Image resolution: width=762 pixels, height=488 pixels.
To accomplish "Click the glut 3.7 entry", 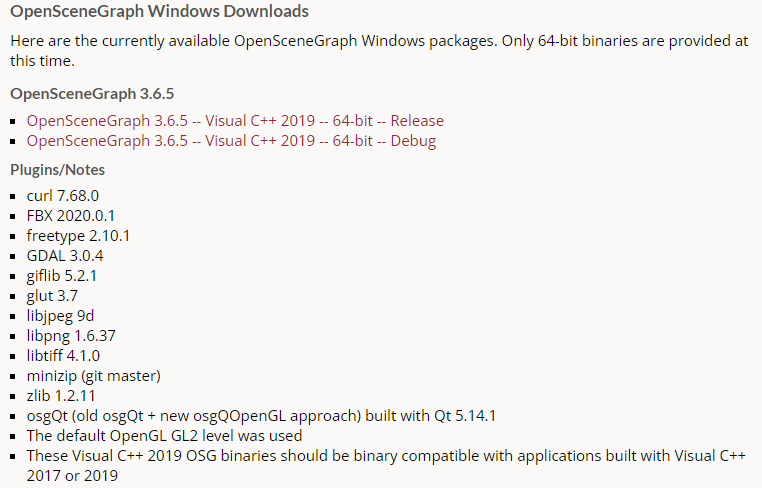I will pyautogui.click(x=52, y=296).
